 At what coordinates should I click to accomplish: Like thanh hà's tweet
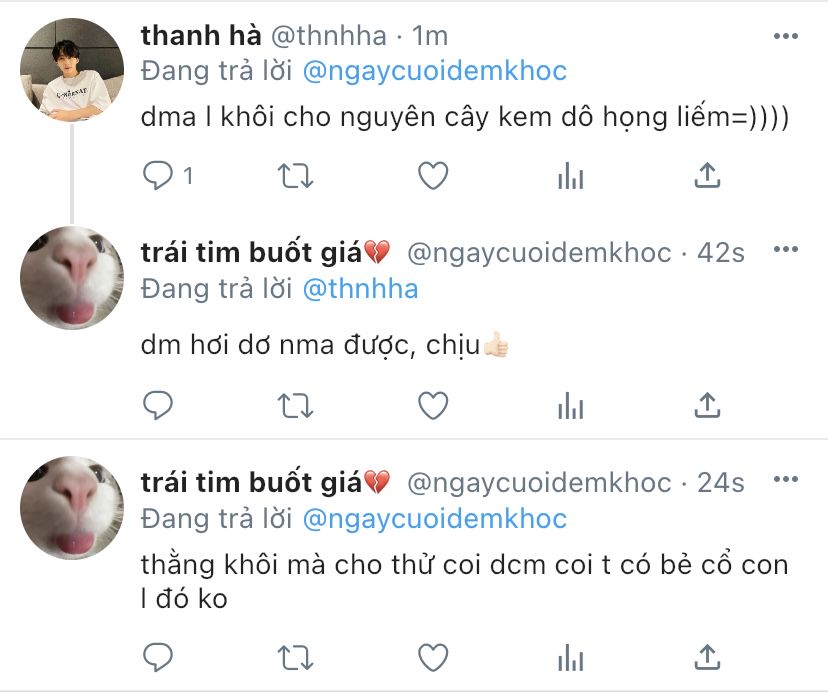point(432,176)
